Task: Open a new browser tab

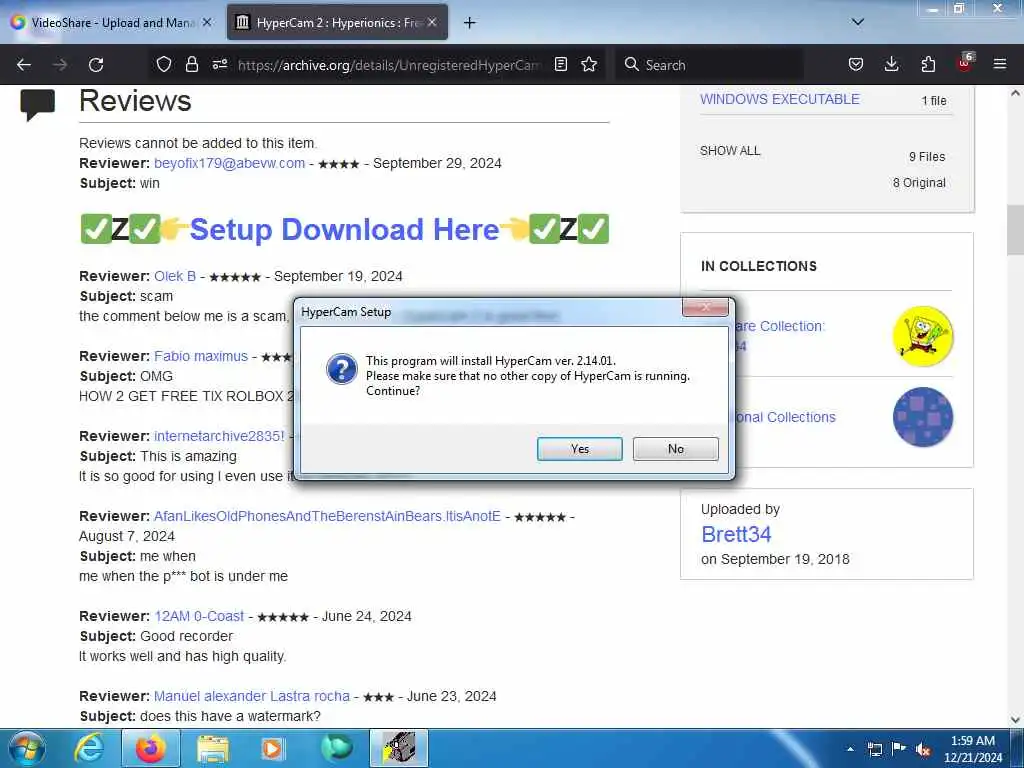Action: (470, 23)
